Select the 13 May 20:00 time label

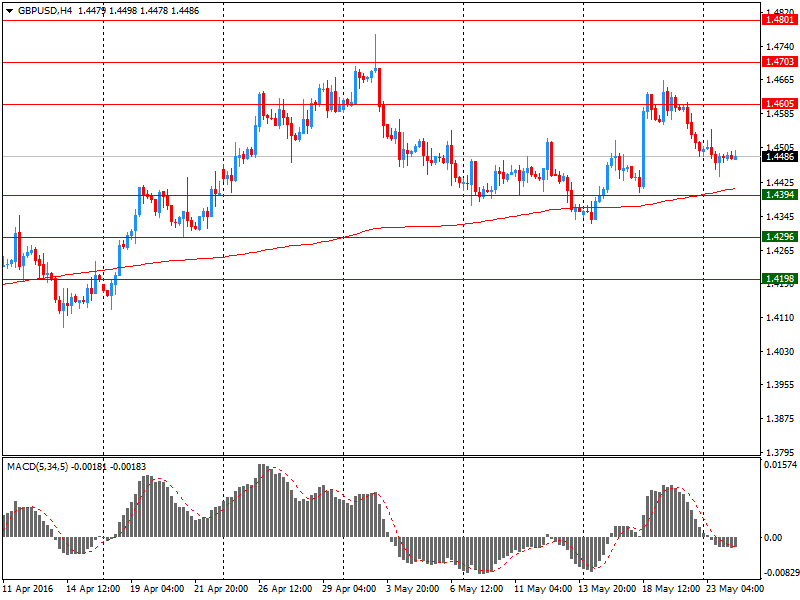tap(607, 589)
